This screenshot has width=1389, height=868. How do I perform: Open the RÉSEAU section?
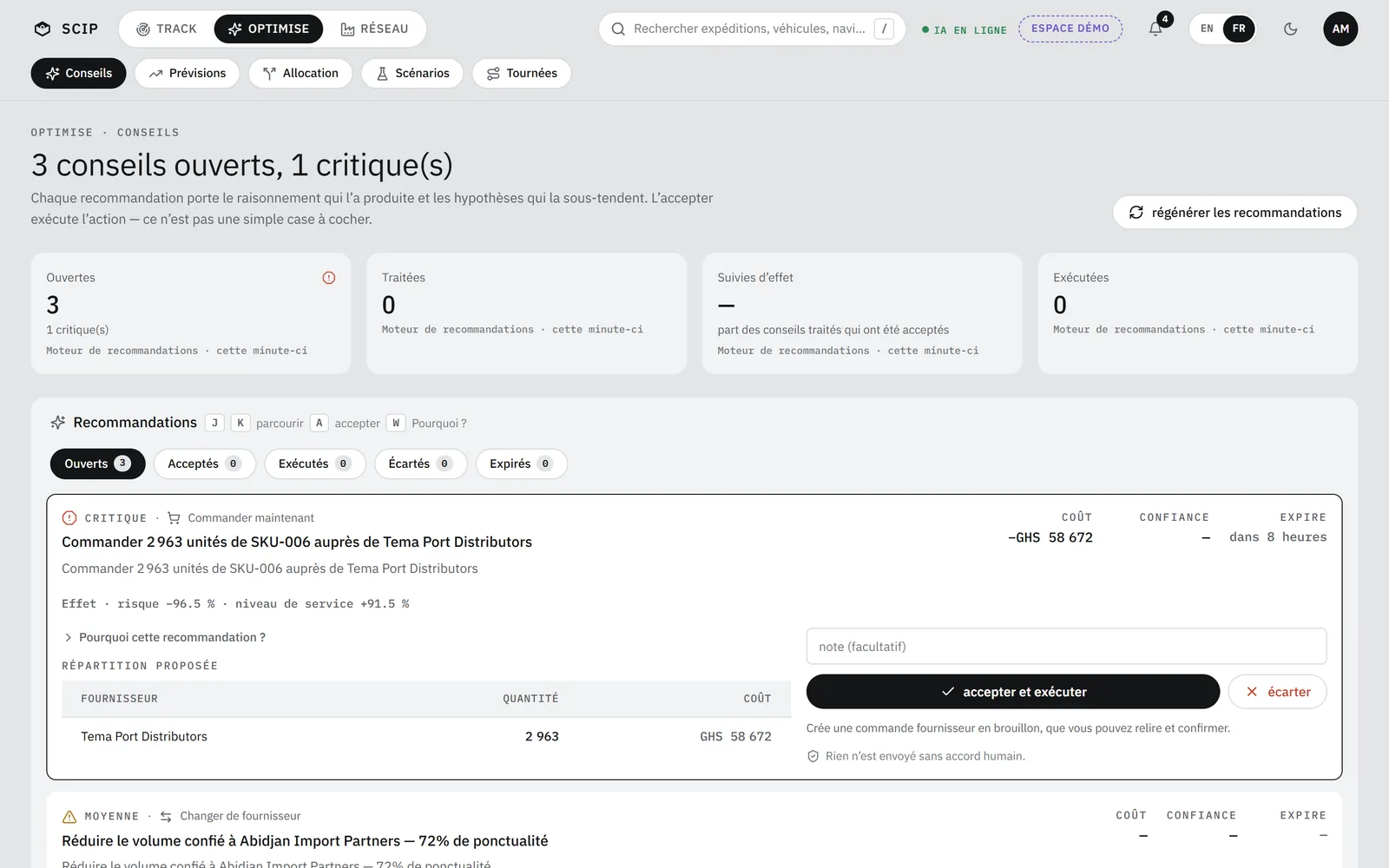[x=374, y=29]
